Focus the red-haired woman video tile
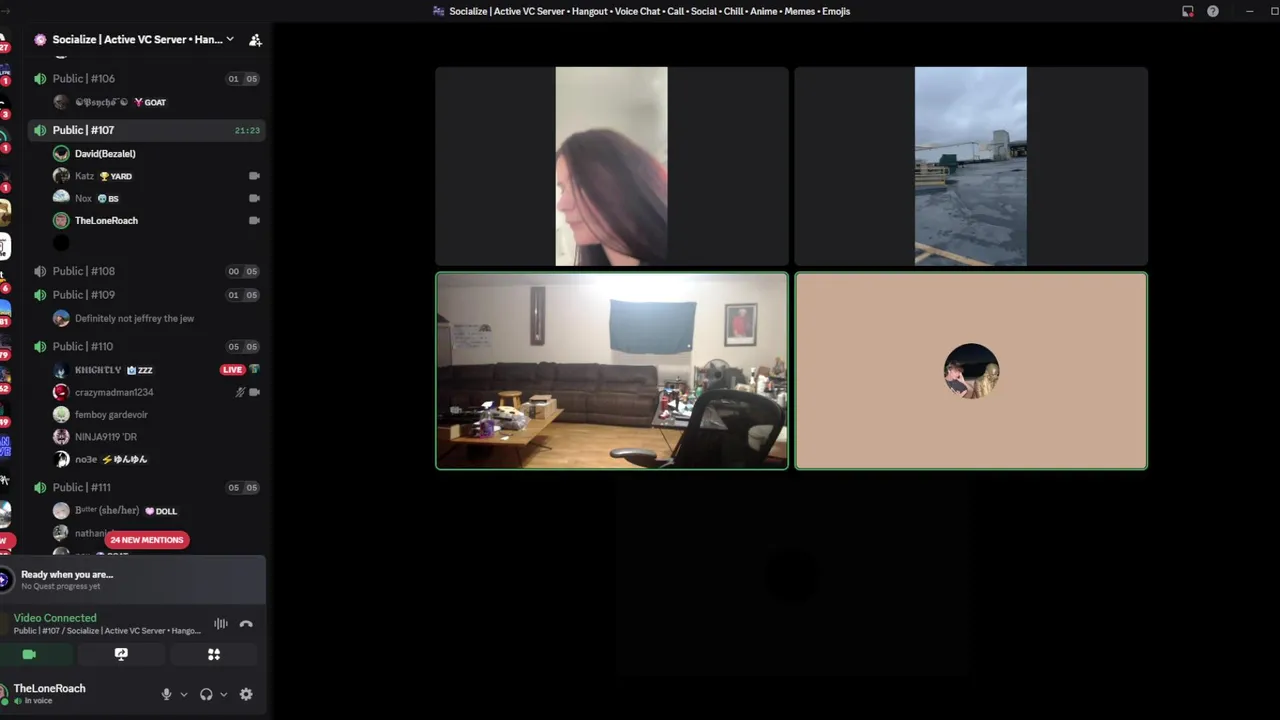1280x720 pixels. coord(612,166)
